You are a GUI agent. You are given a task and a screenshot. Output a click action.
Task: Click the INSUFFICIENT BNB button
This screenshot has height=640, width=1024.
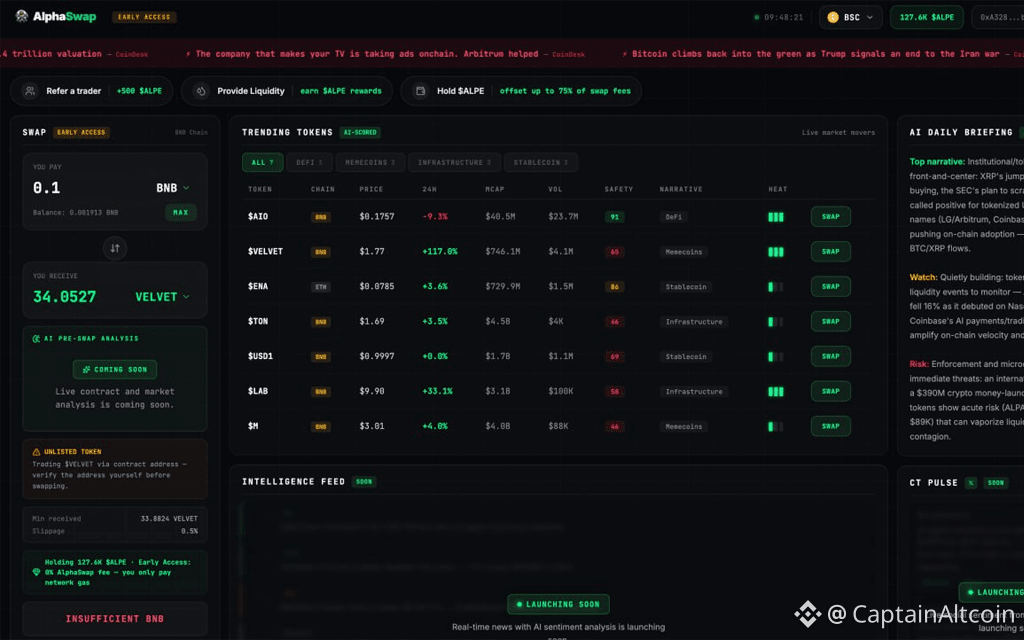(x=115, y=619)
